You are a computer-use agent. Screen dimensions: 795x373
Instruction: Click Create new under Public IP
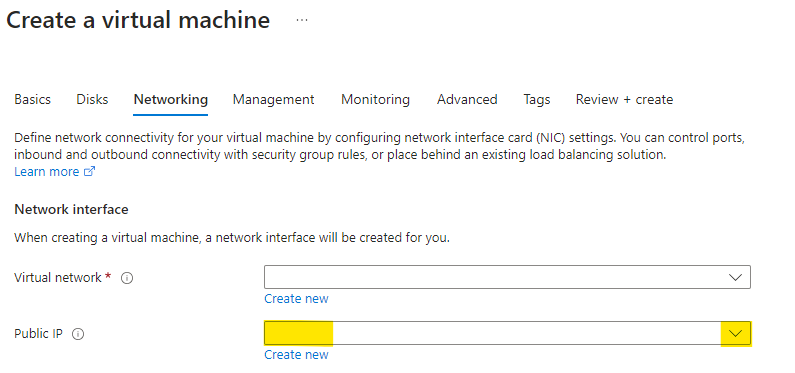pos(296,354)
